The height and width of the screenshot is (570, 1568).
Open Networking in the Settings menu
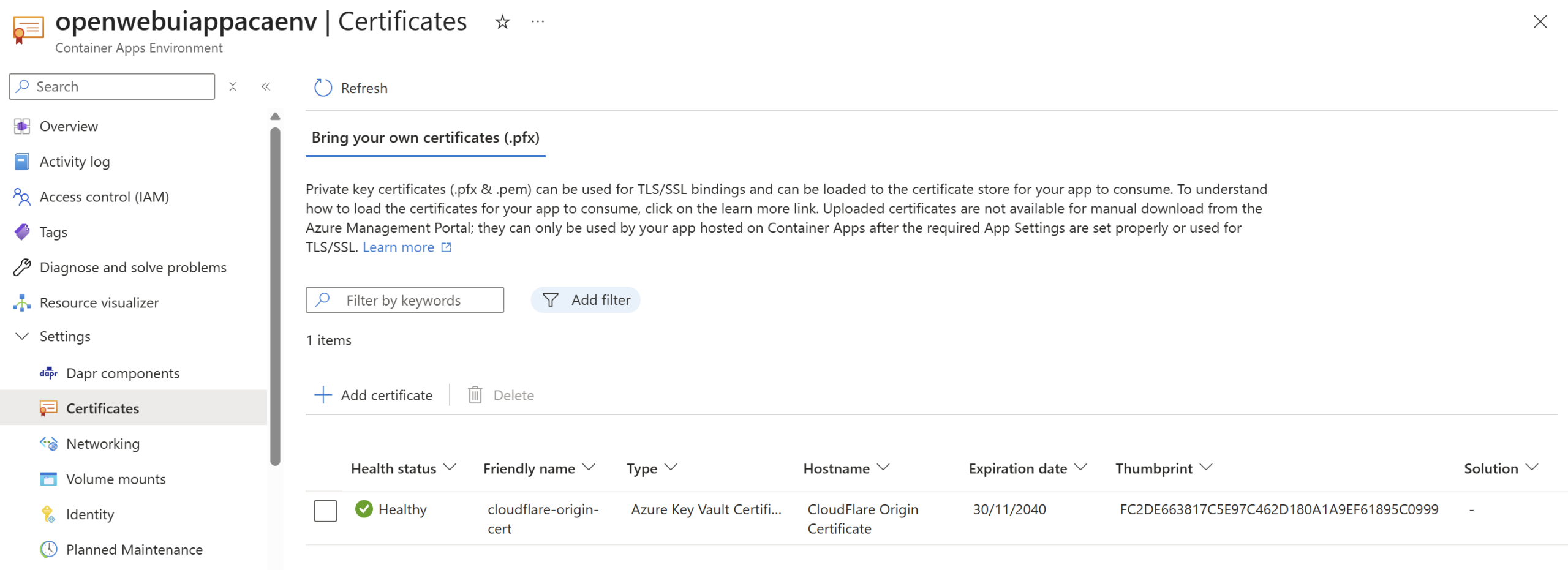point(102,443)
